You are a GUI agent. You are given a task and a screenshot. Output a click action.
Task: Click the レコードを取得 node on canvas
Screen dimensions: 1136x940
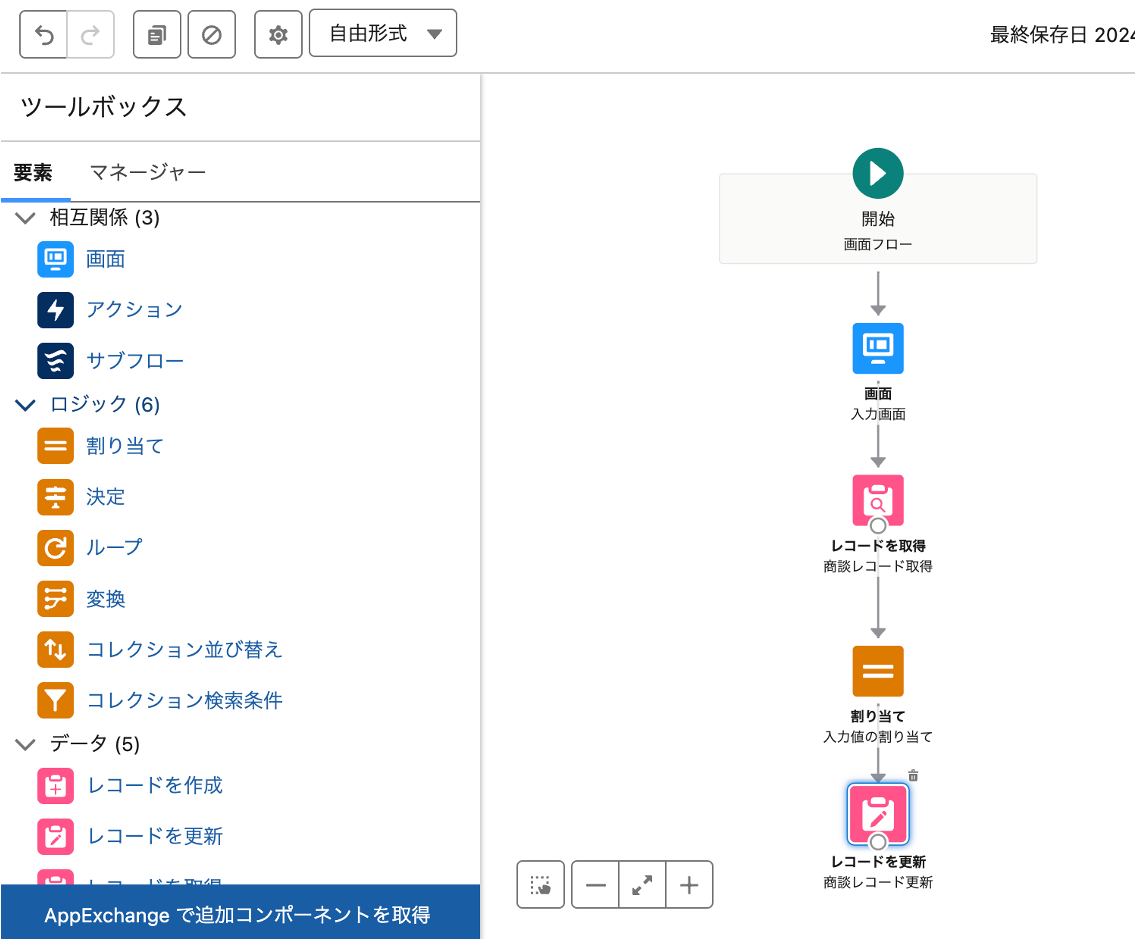pos(878,500)
